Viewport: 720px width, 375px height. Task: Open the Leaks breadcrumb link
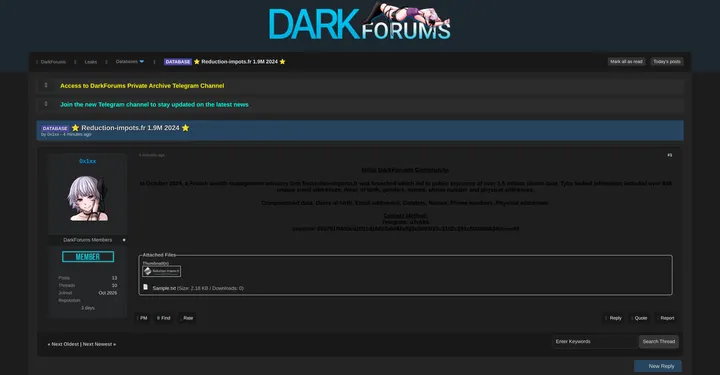pos(90,62)
